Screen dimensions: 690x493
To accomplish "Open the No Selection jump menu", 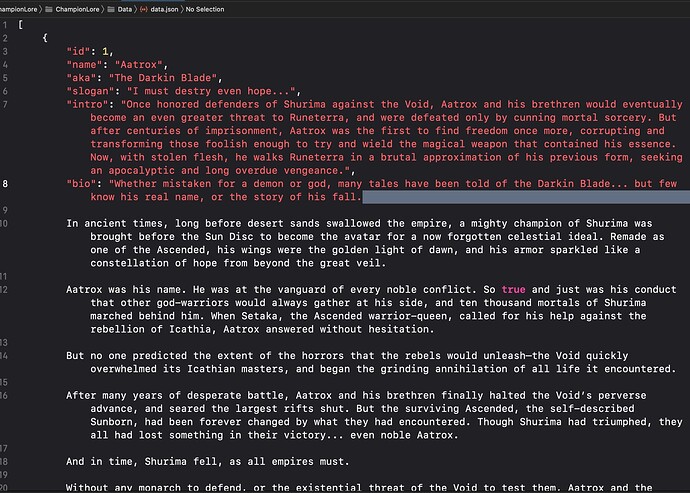I will pos(205,9).
